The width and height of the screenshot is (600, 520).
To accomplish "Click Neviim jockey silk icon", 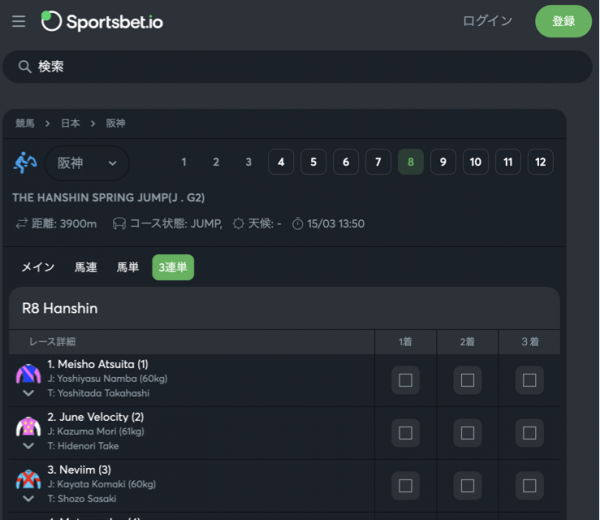I will coord(28,480).
